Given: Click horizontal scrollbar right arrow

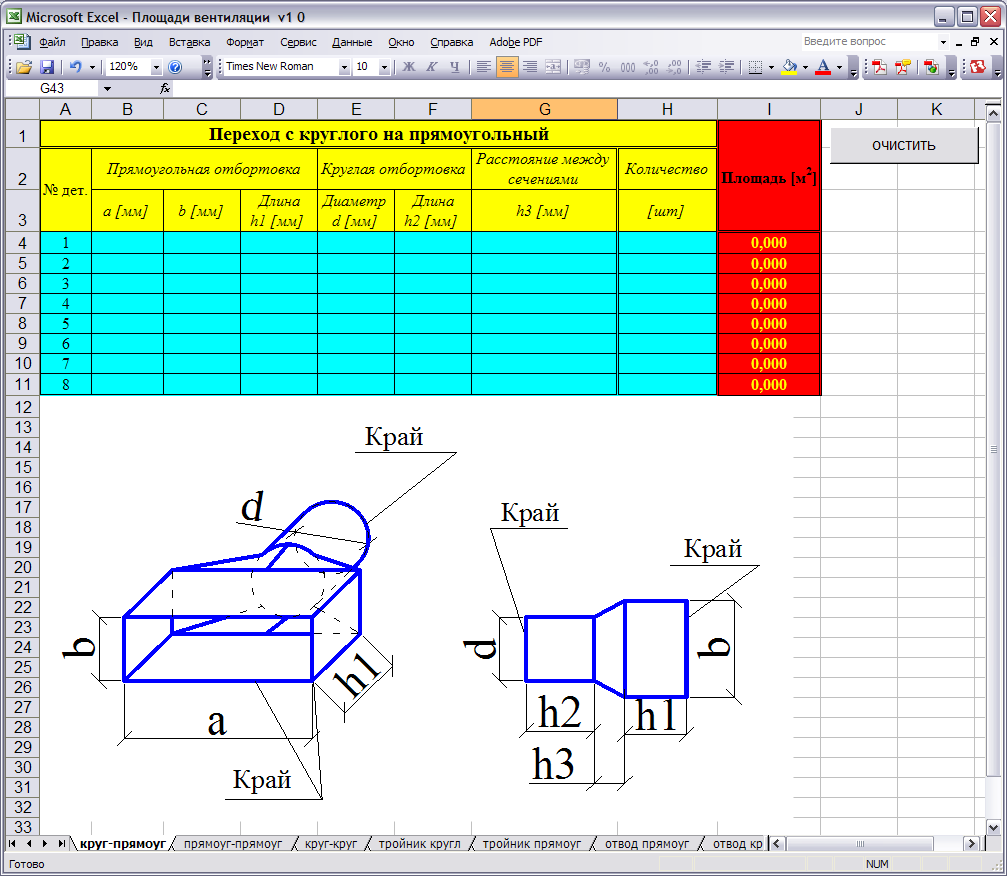Looking at the screenshot, I should [x=971, y=843].
